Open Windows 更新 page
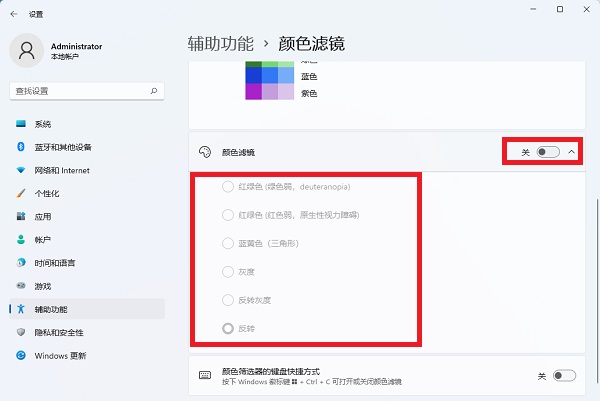This screenshot has width=600, height=401. click(x=60, y=355)
